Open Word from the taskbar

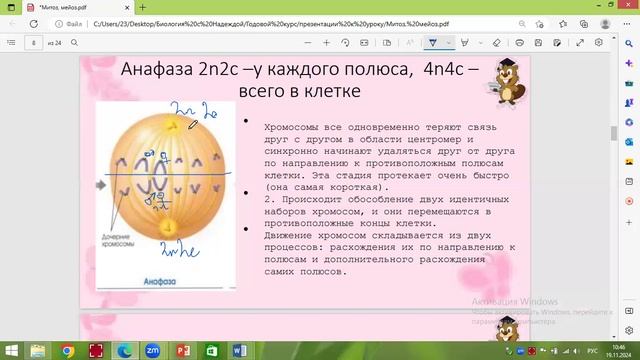tap(240, 351)
